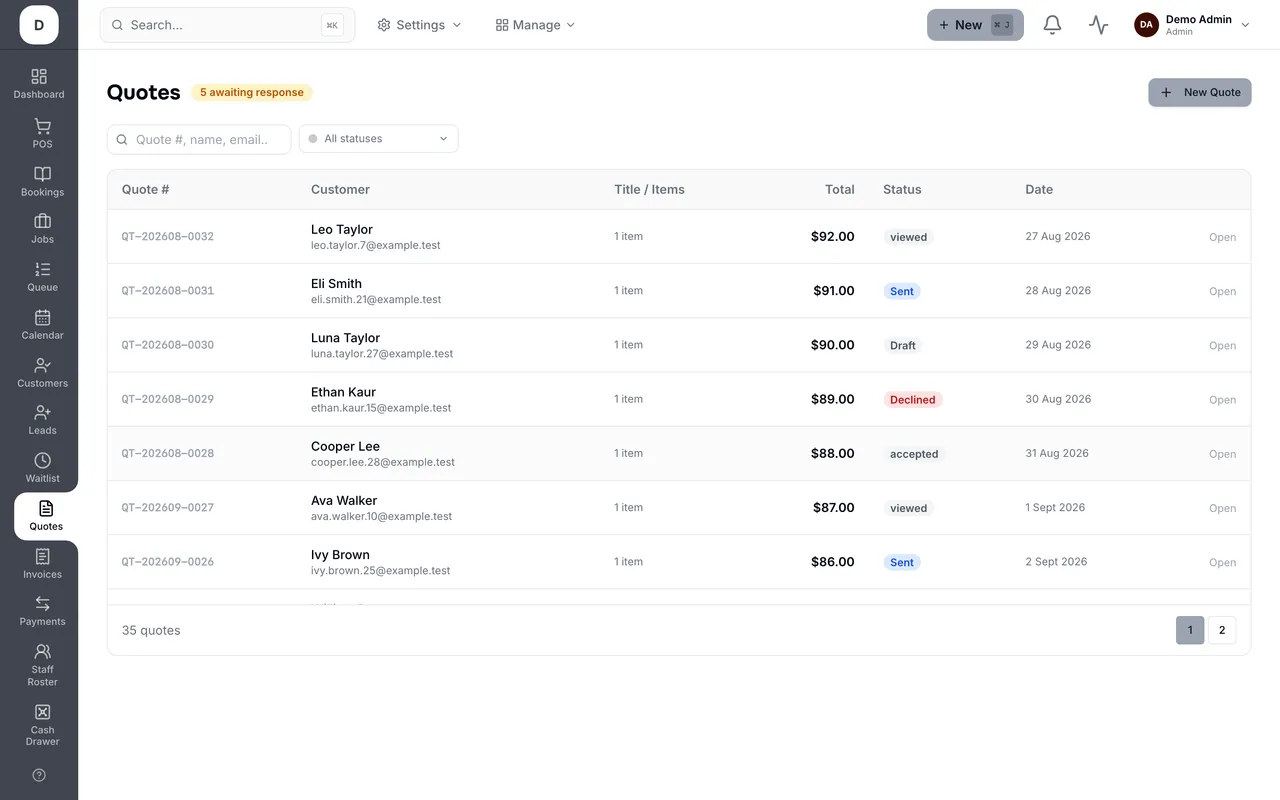Click quote number QT-202608-0030
Image resolution: width=1280 pixels, height=800 pixels.
coord(168,345)
